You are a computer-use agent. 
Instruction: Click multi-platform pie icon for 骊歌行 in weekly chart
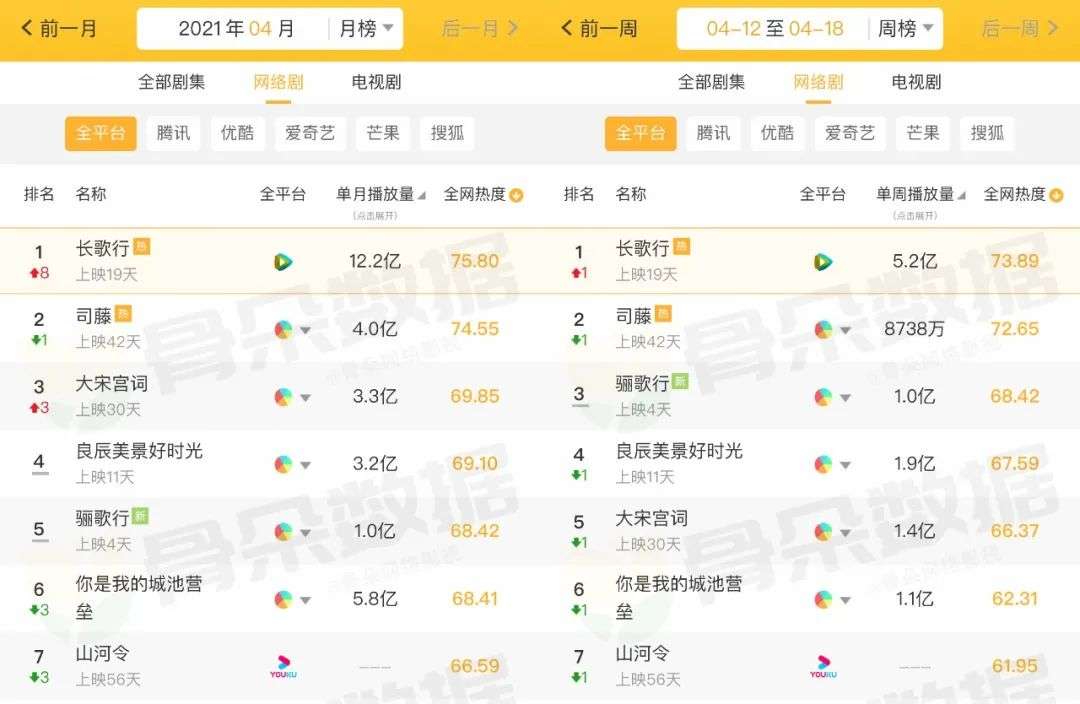coord(824,397)
